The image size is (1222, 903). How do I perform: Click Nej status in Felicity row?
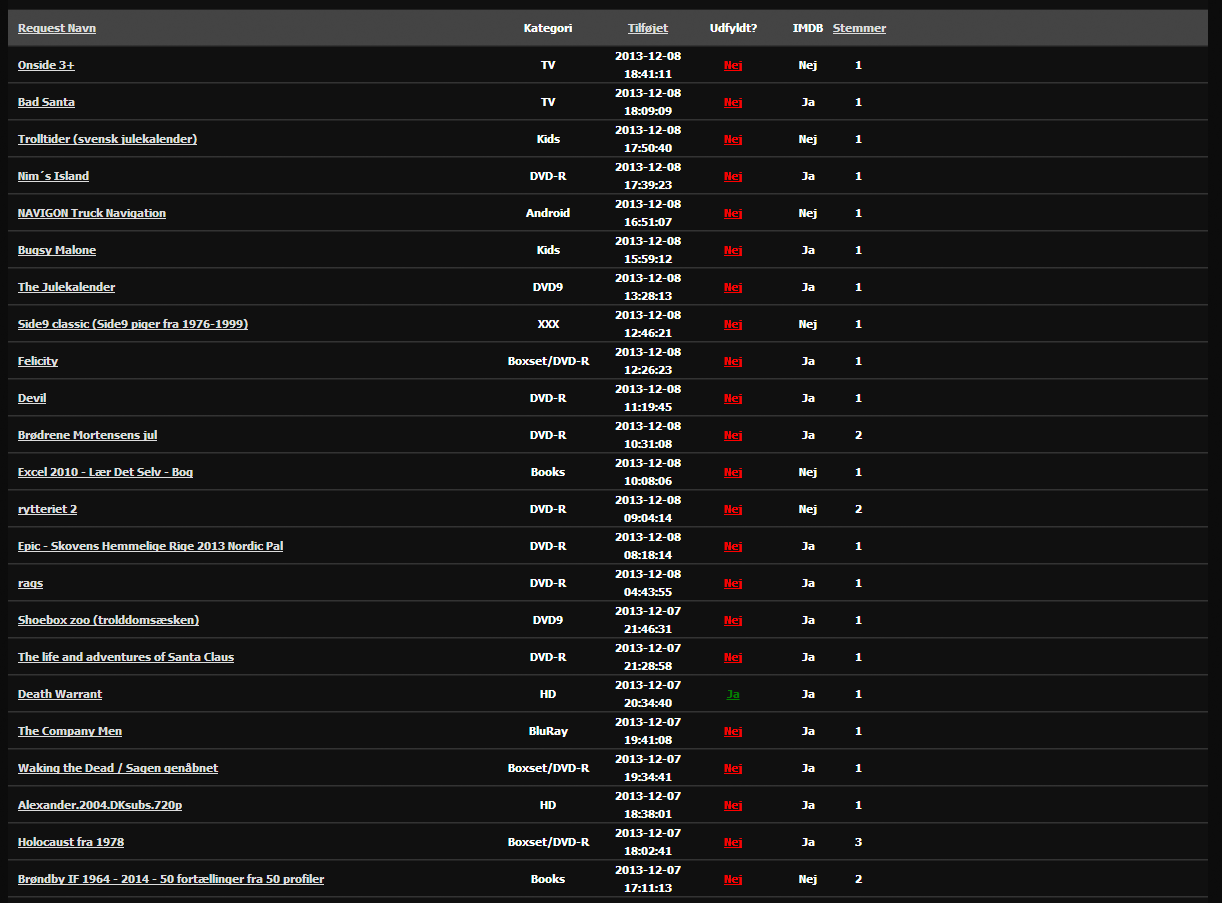tap(733, 361)
